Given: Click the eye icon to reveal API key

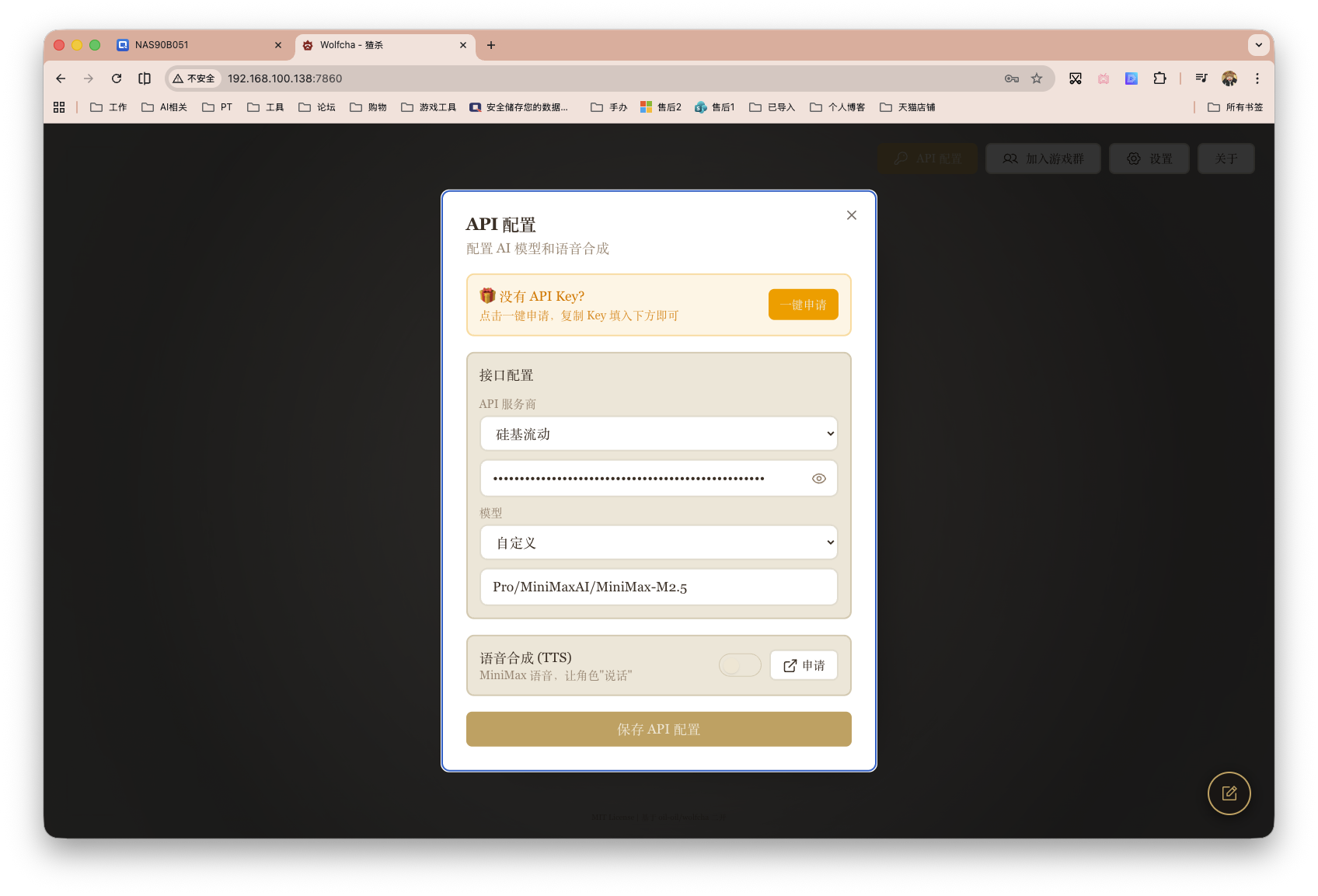Looking at the screenshot, I should tap(818, 479).
